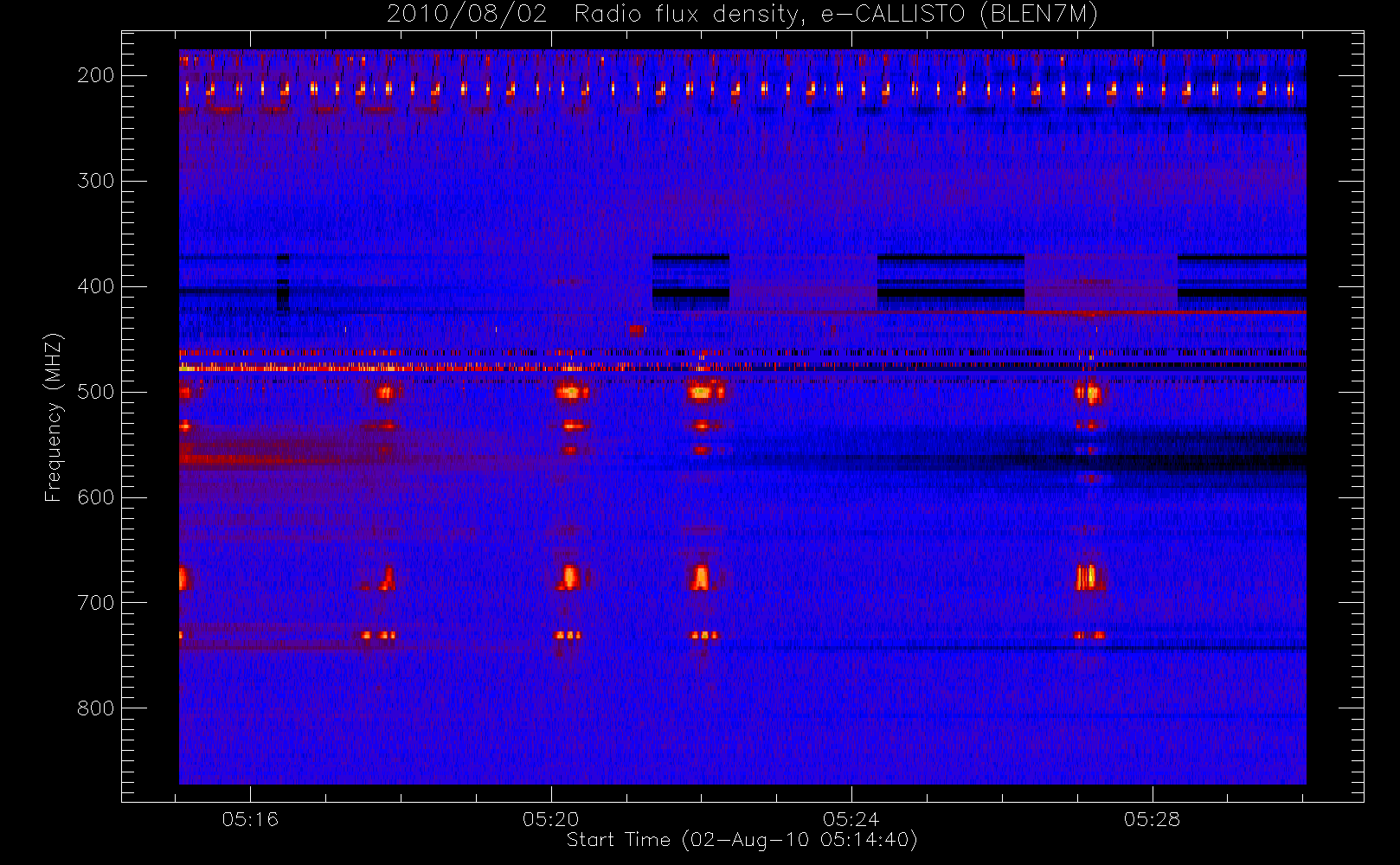Click the 800 frequency tick label

coord(96,708)
